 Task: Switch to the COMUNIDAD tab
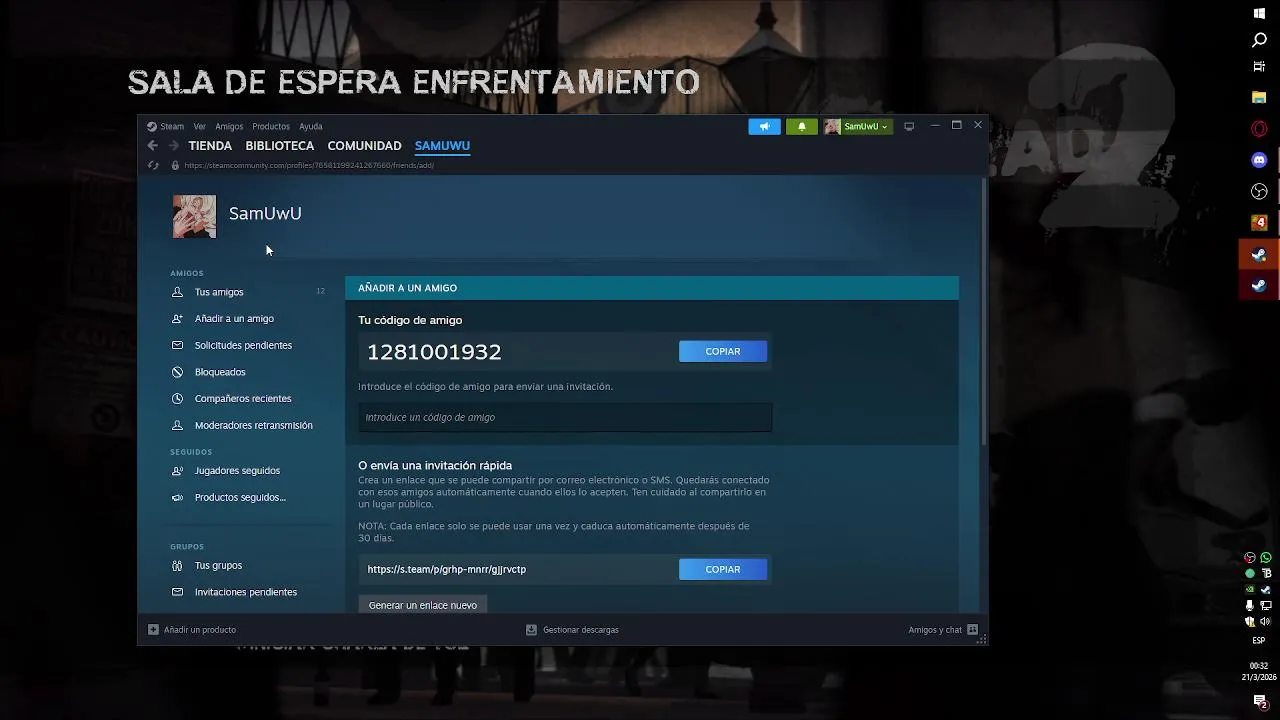pos(364,146)
